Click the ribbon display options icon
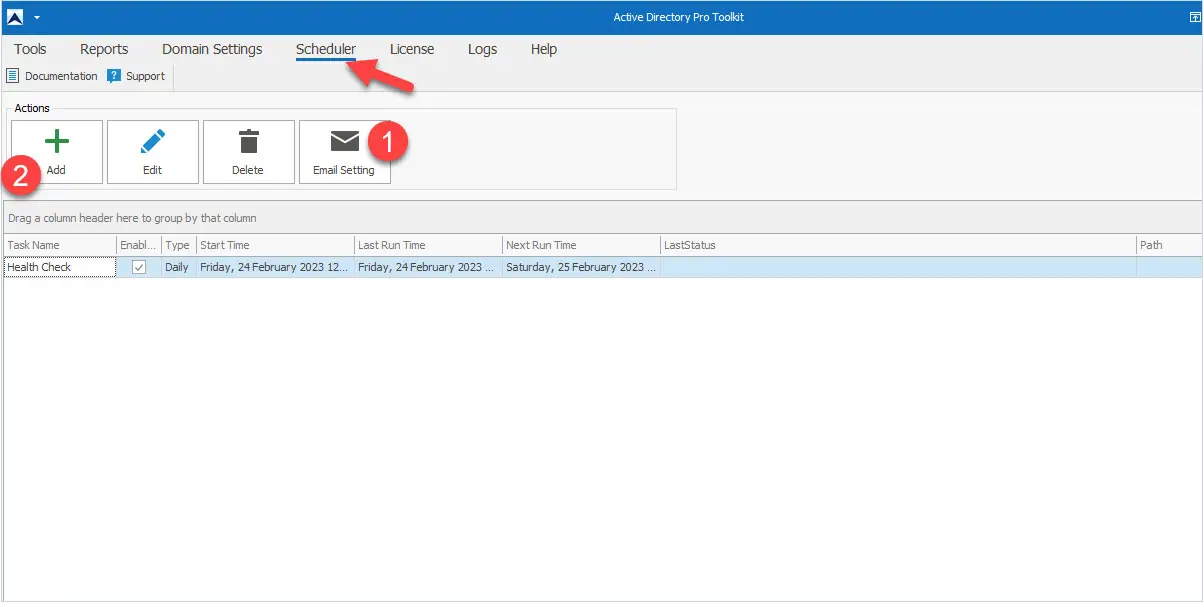Screen dimensions: 1203x602 click(x=1194, y=17)
